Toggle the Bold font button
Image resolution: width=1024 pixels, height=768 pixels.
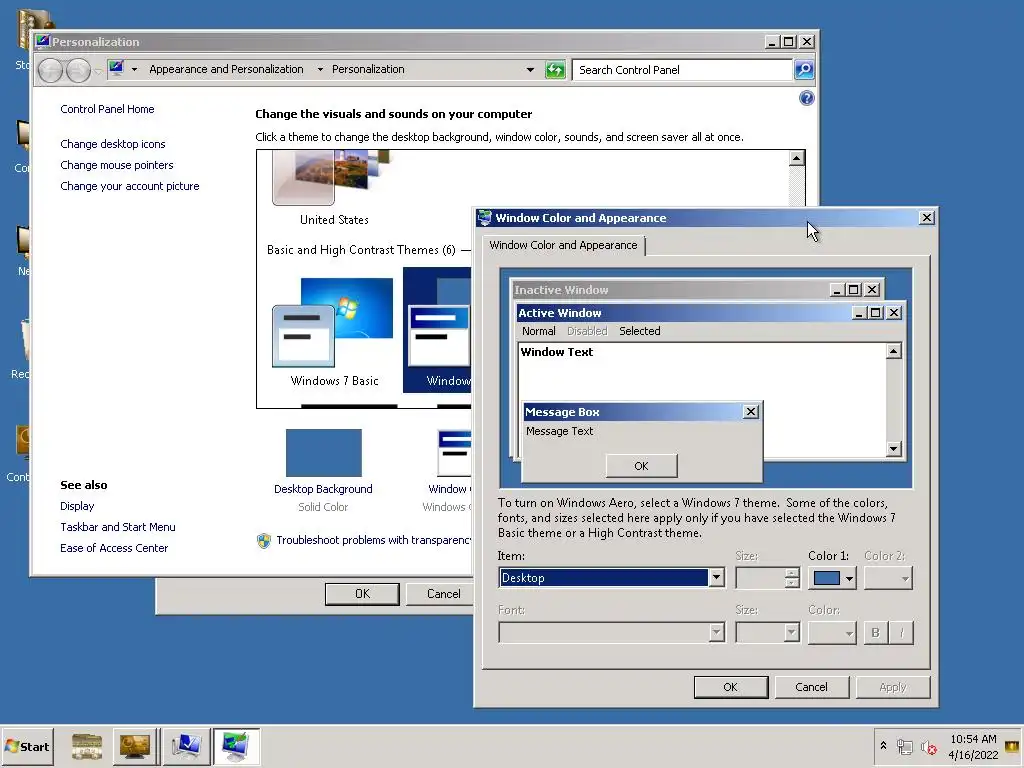pos(876,632)
